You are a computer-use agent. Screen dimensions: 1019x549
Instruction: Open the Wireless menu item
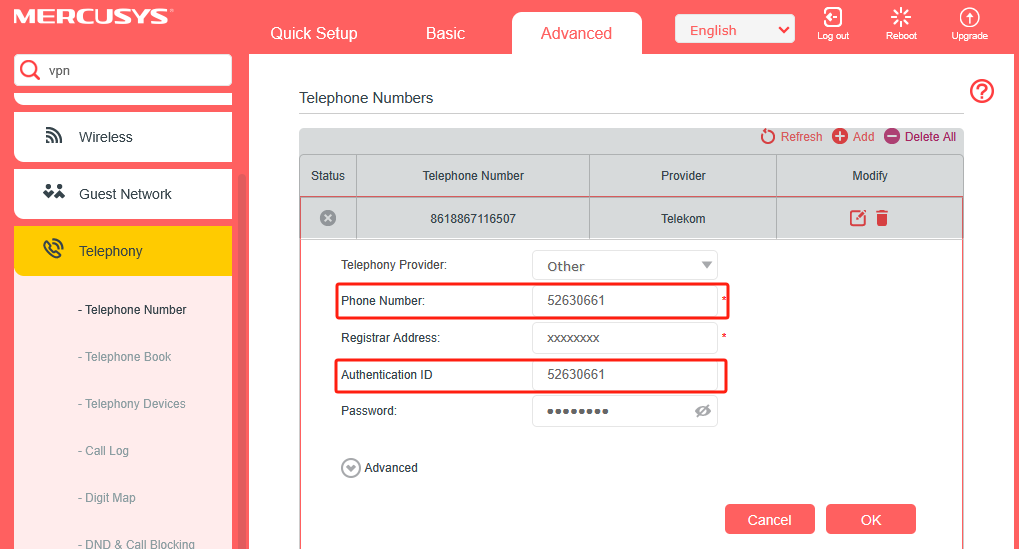pos(123,137)
